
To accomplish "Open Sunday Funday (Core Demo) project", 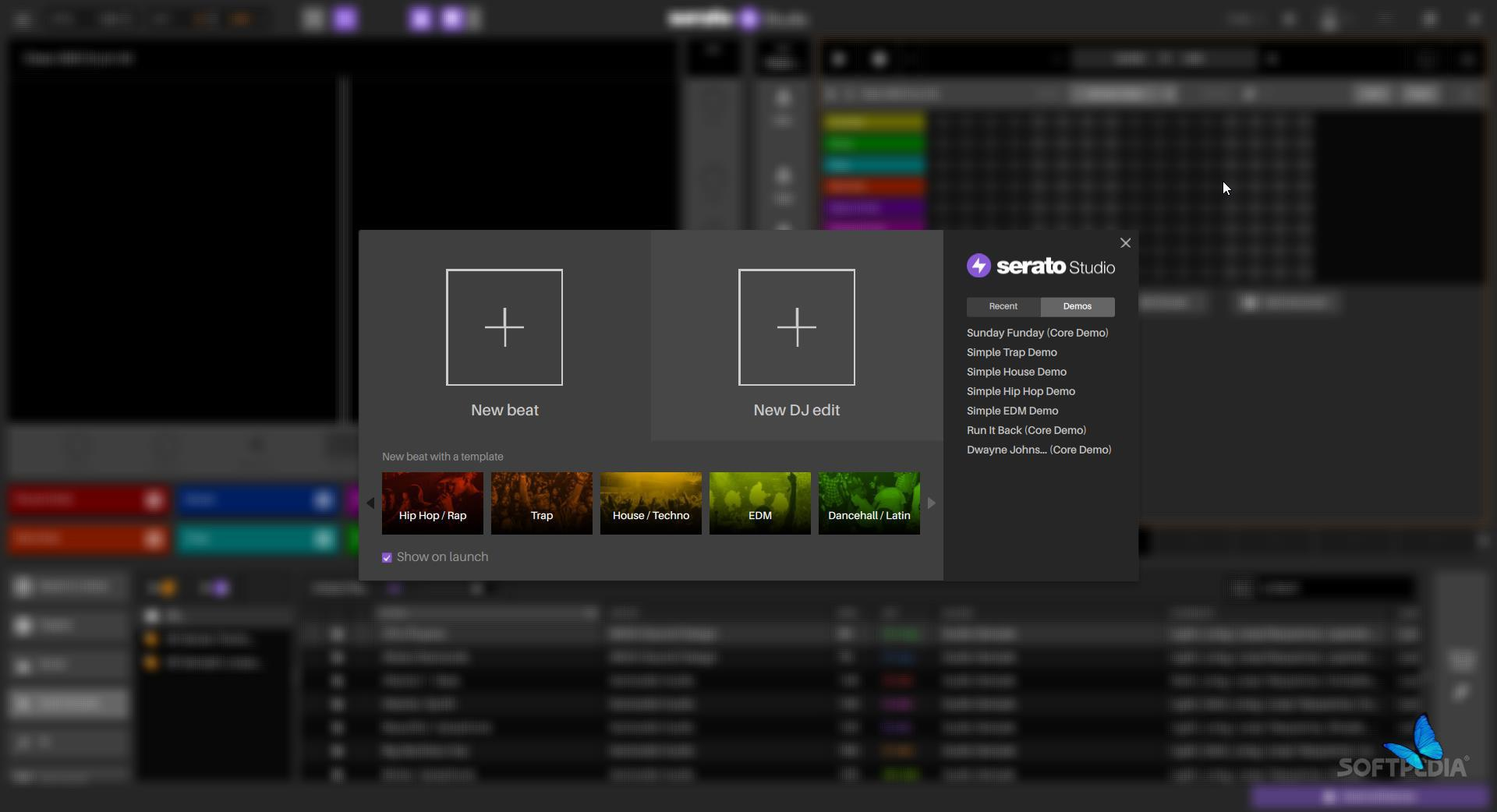I will click(x=1037, y=333).
